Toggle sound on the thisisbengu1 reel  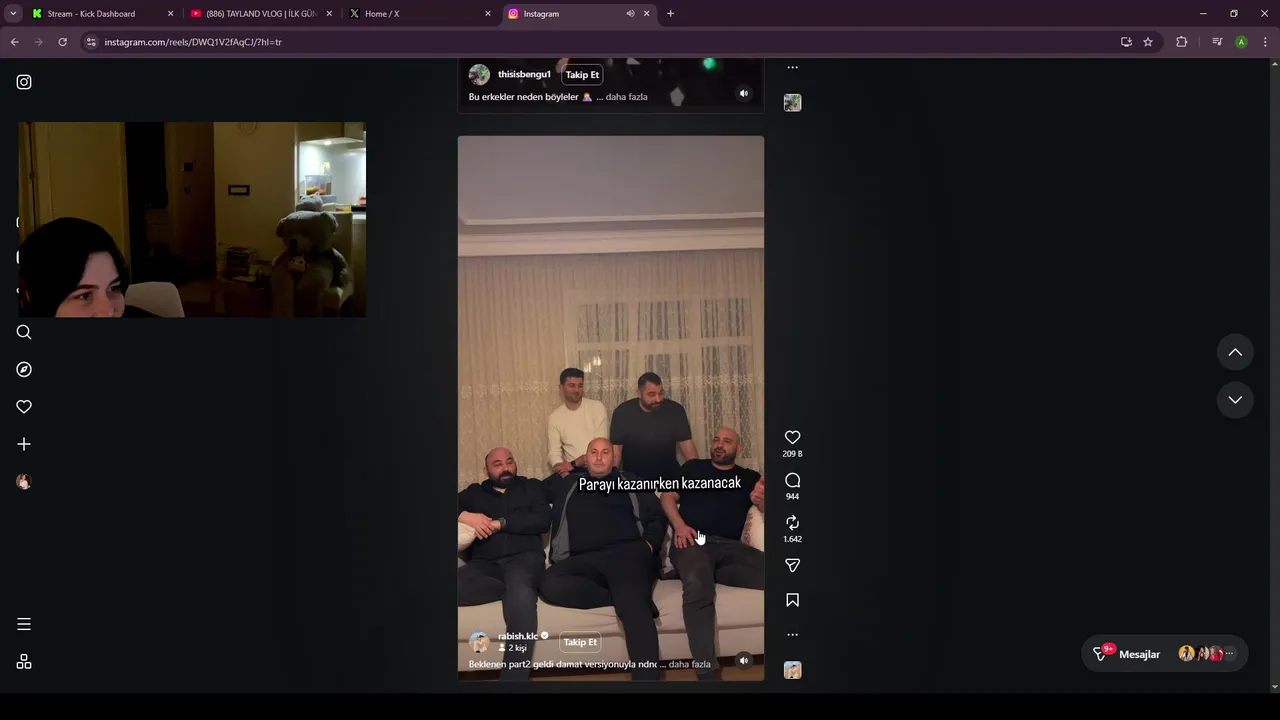click(743, 93)
